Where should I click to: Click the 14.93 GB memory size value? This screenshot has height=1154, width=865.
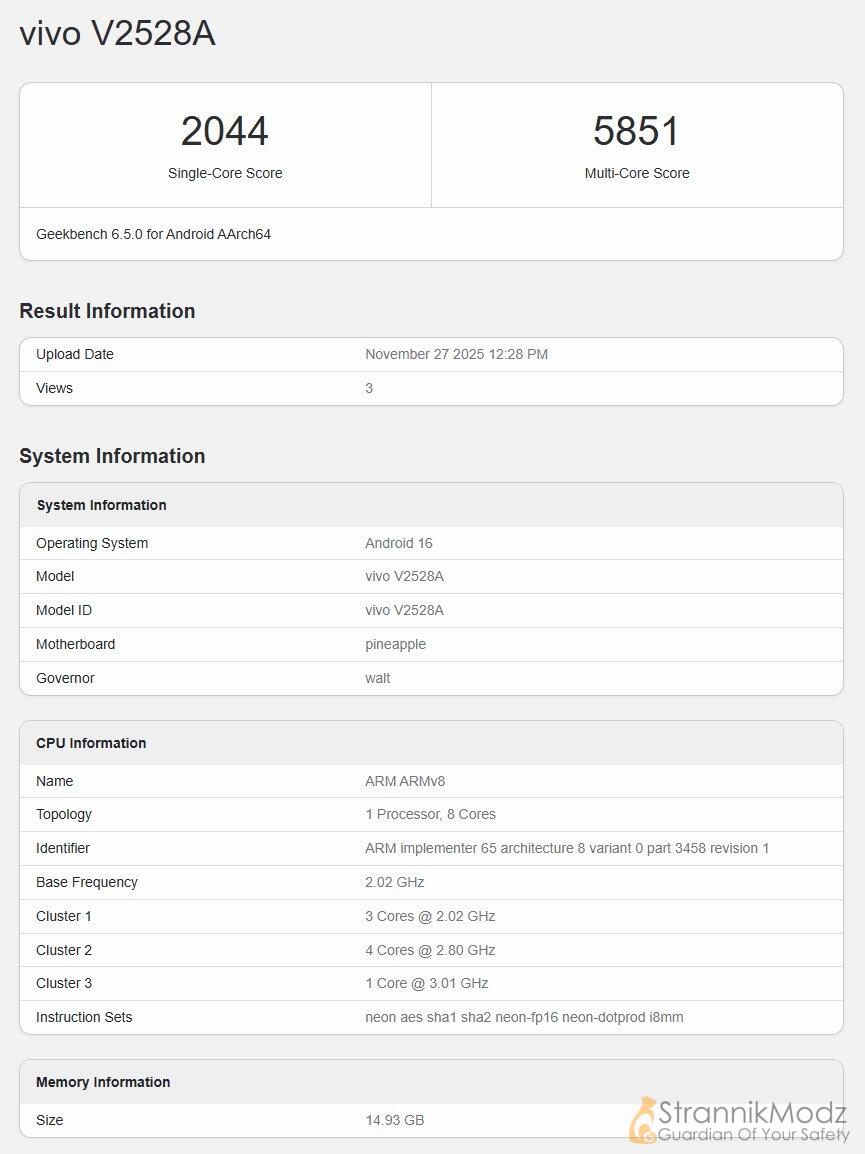(x=394, y=1120)
